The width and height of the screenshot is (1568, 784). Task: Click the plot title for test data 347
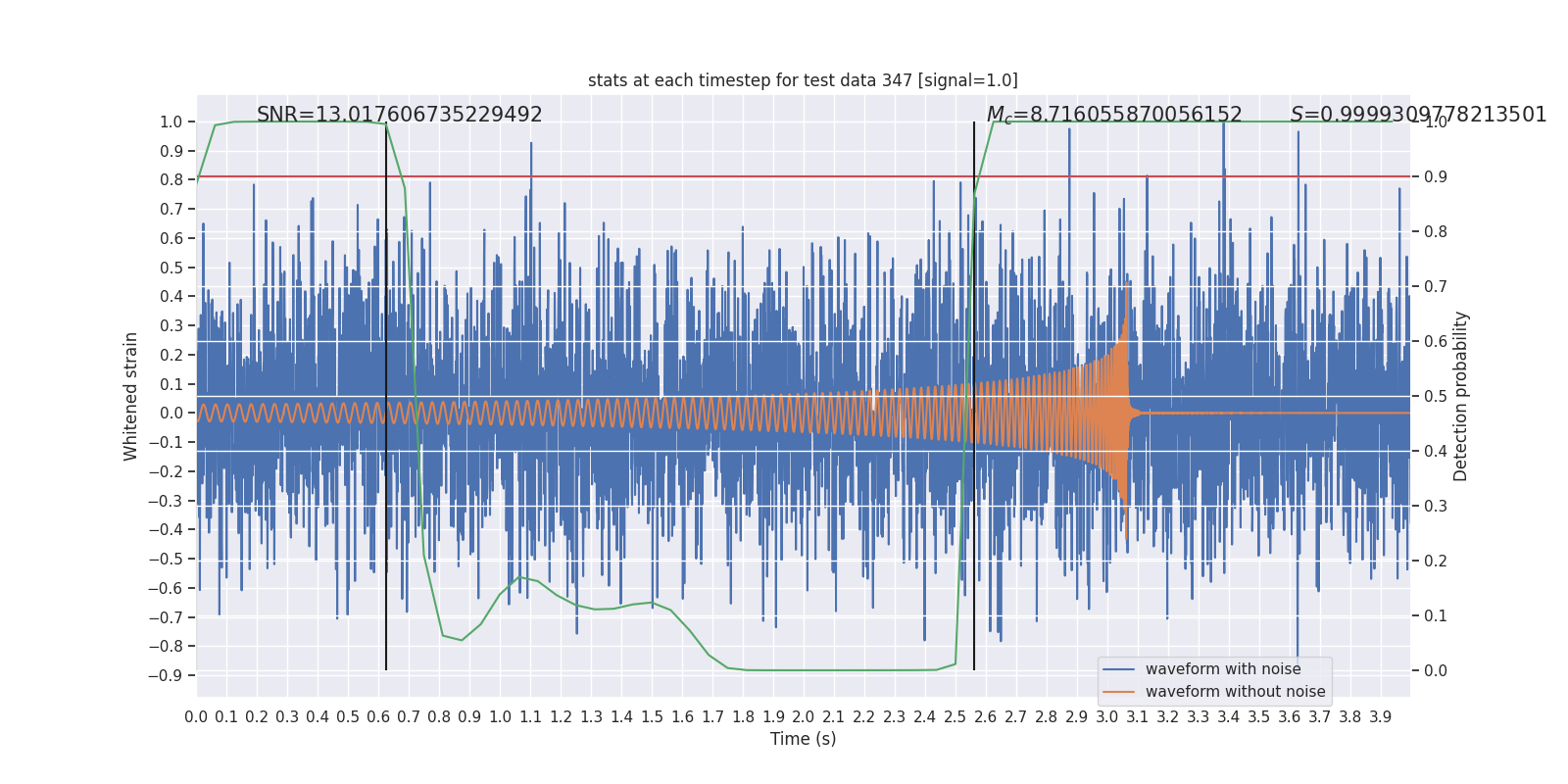point(803,80)
